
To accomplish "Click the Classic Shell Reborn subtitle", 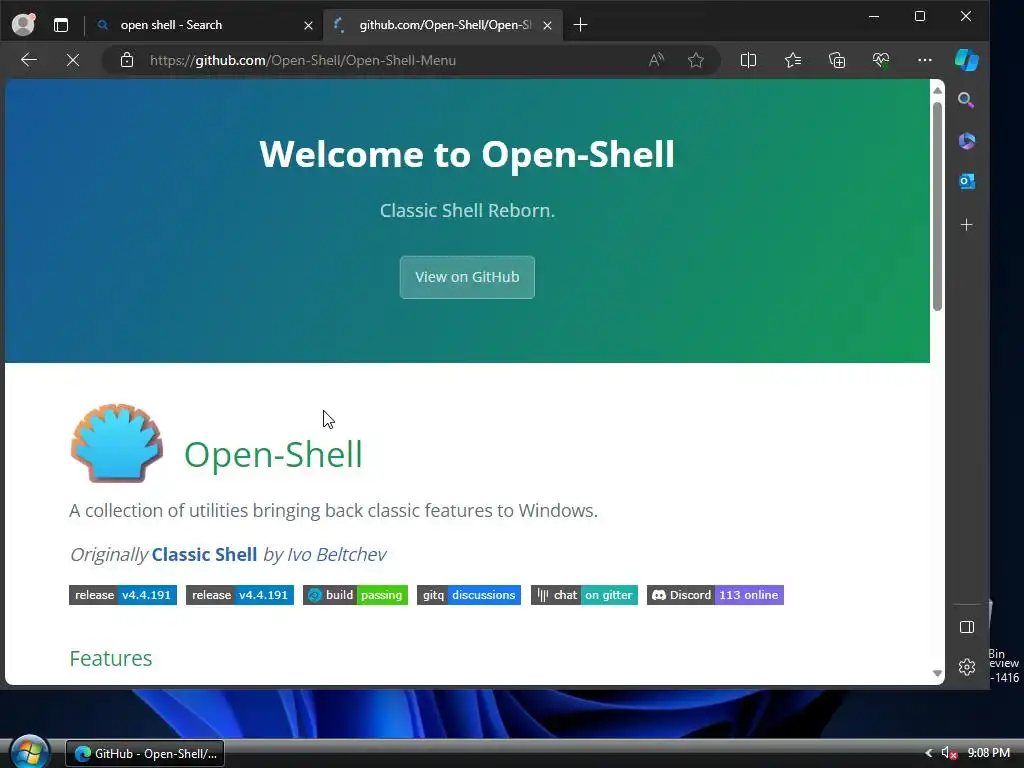I will click(x=468, y=210).
